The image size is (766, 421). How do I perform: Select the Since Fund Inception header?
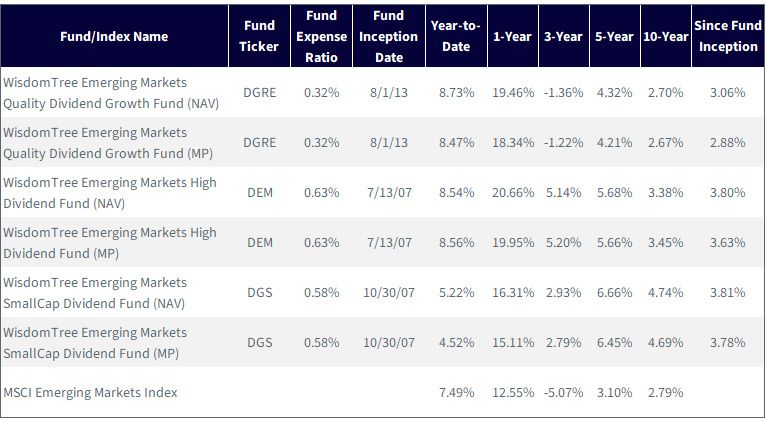728,37
